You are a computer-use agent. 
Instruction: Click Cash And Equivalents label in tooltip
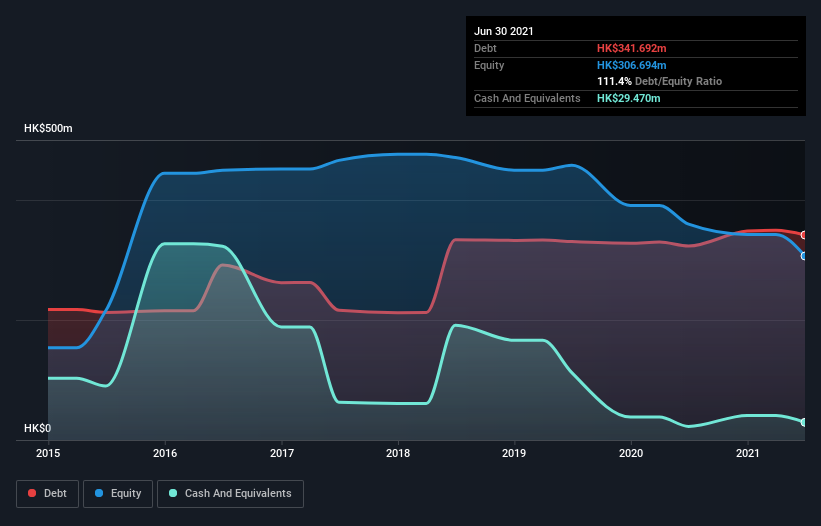pos(527,98)
